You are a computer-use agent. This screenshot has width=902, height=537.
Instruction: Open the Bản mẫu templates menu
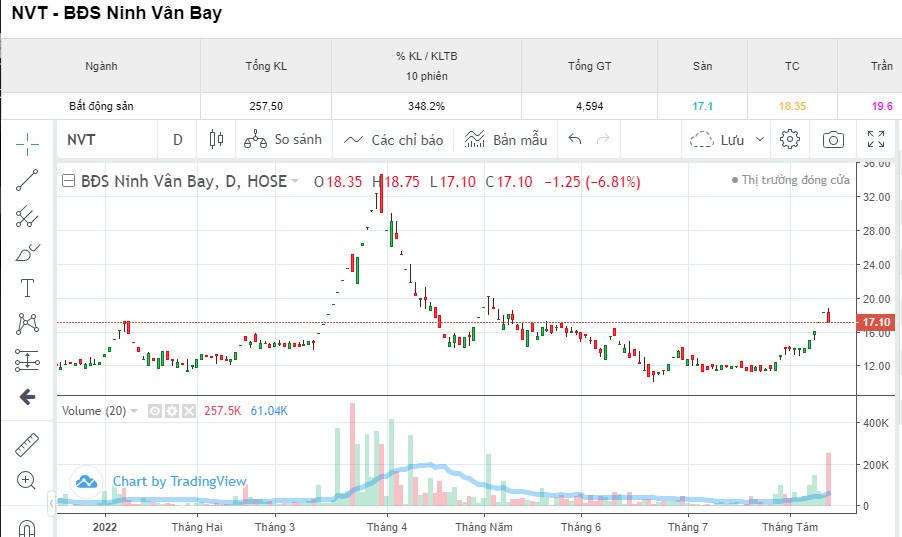click(506, 140)
